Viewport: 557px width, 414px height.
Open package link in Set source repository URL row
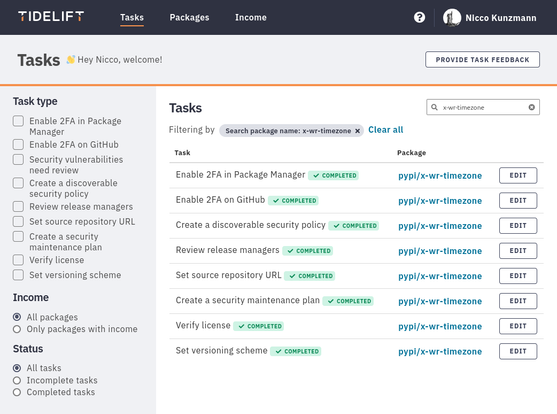tap(440, 276)
